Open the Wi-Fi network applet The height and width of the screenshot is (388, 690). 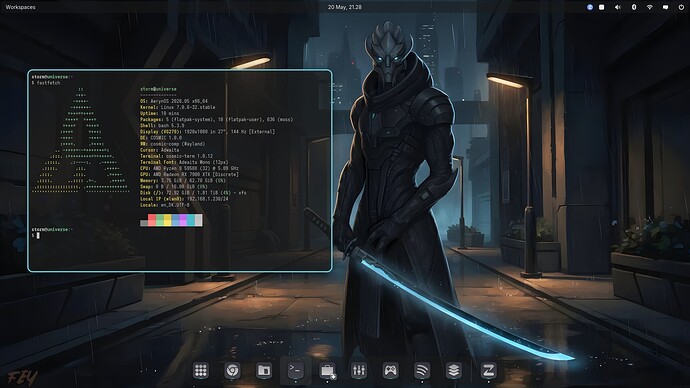point(650,7)
